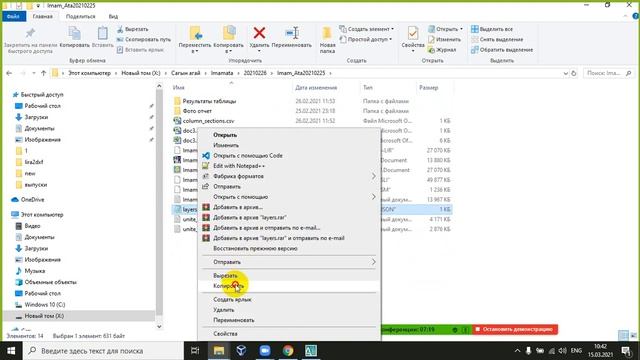The image size is (640, 360).
Task: Open the recent locations dropdown arrow
Action: pyautogui.click(x=34, y=73)
